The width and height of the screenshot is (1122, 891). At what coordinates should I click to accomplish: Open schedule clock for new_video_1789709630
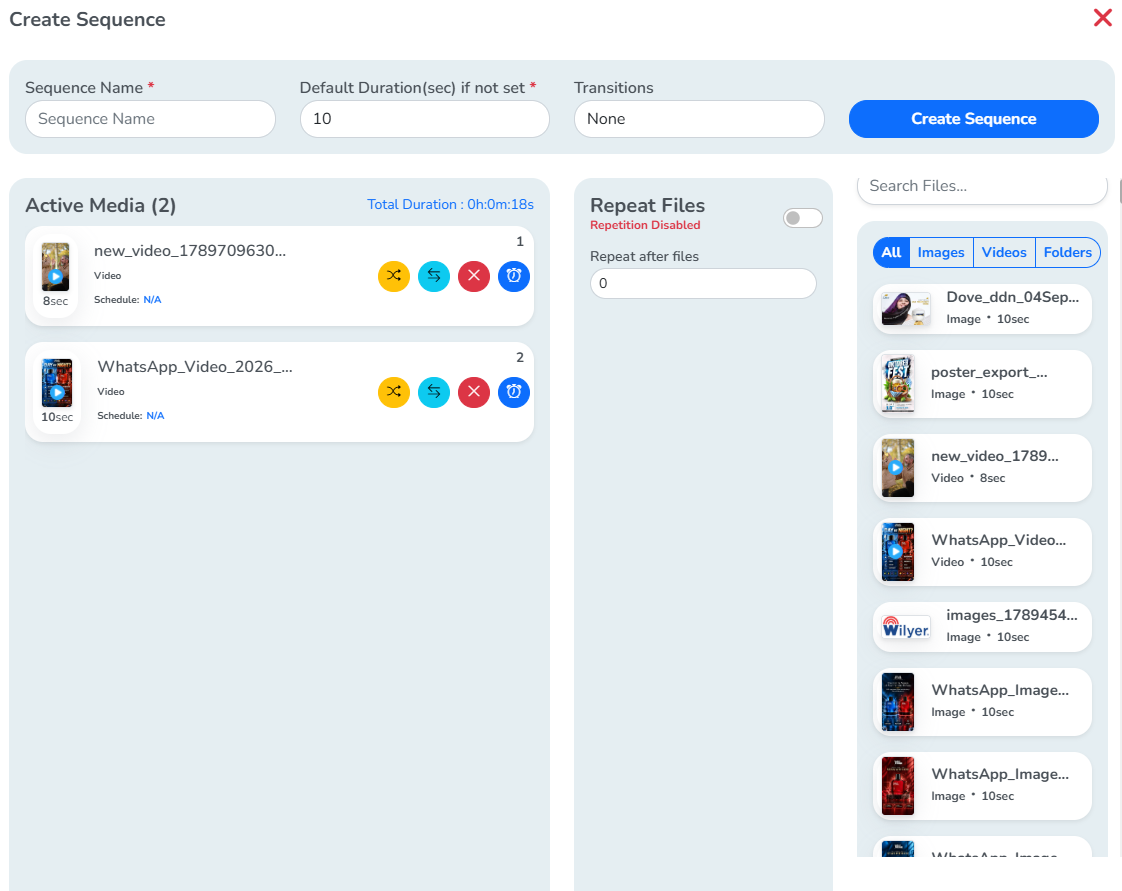point(514,276)
